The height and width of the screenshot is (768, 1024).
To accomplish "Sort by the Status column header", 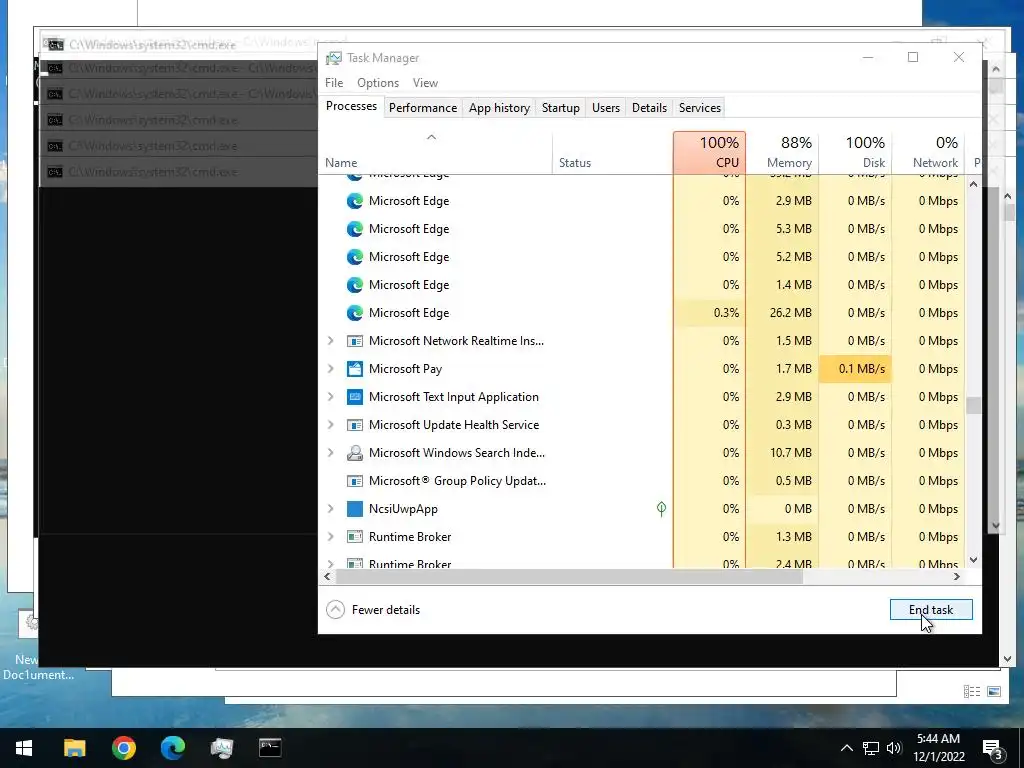I will (x=613, y=153).
